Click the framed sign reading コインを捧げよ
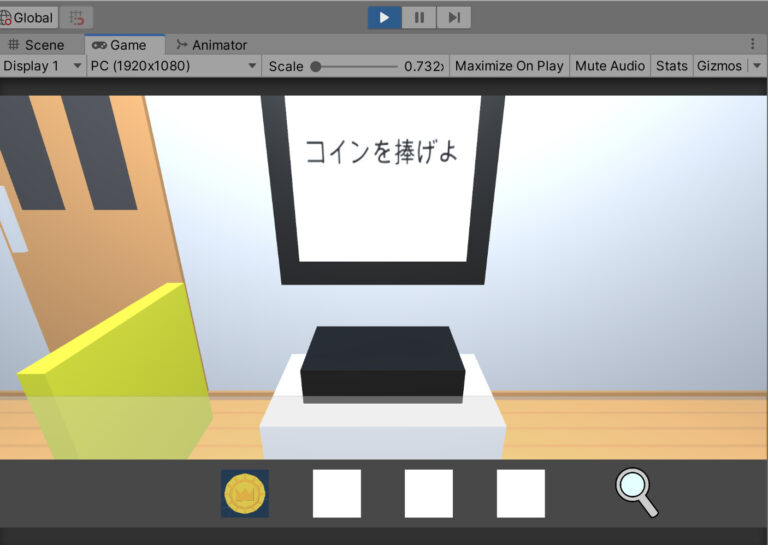768x545 pixels. [x=383, y=190]
